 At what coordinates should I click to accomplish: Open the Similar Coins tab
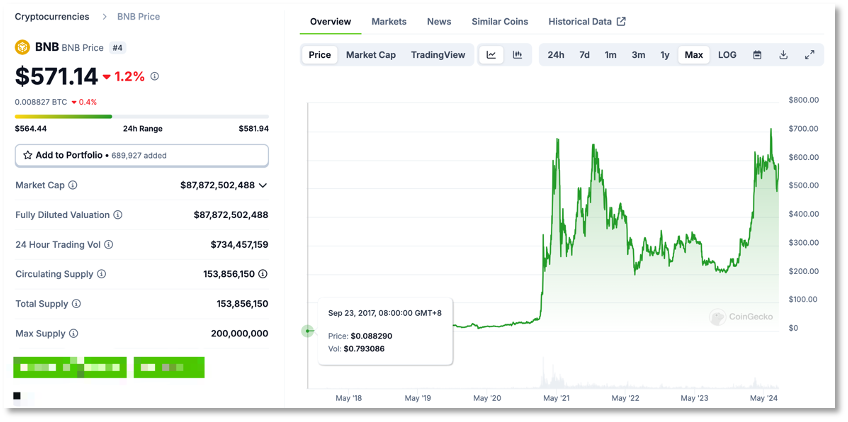[x=500, y=22]
